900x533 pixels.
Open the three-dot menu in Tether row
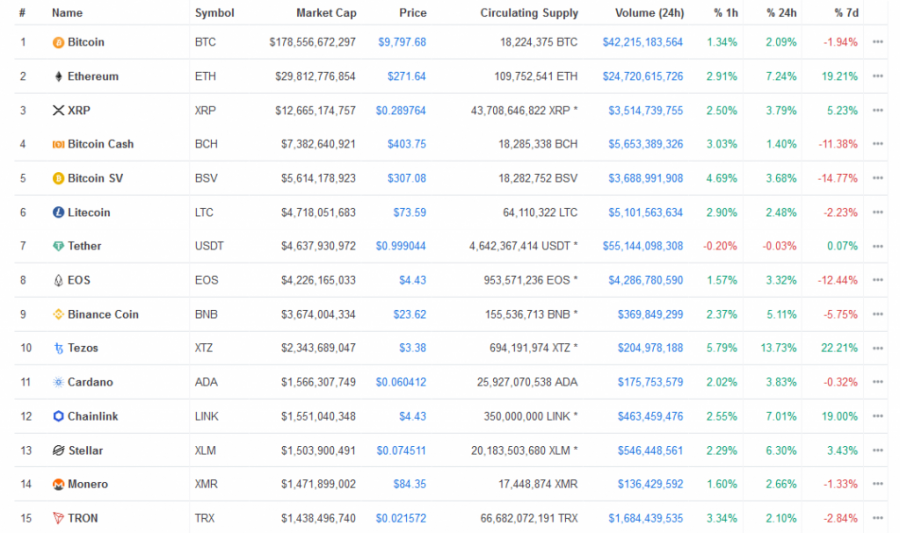[878, 246]
